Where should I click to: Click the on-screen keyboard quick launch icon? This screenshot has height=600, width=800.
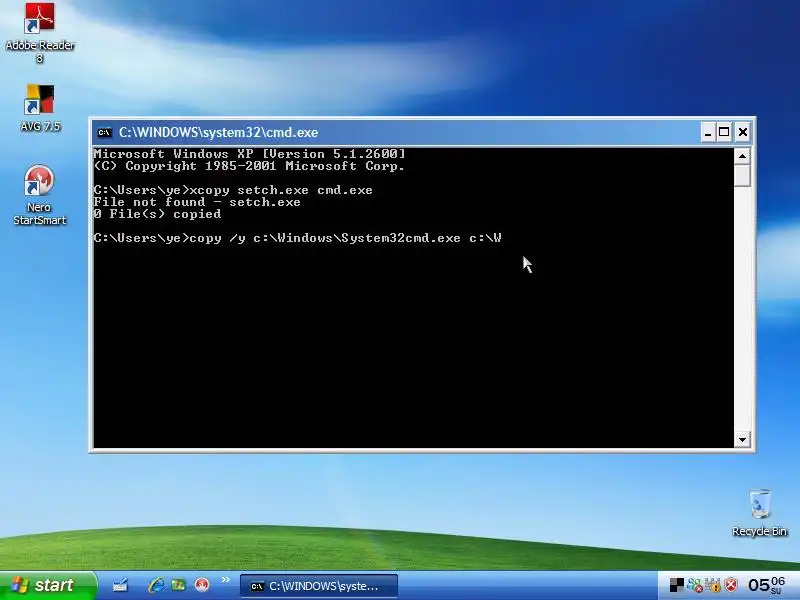(120, 585)
